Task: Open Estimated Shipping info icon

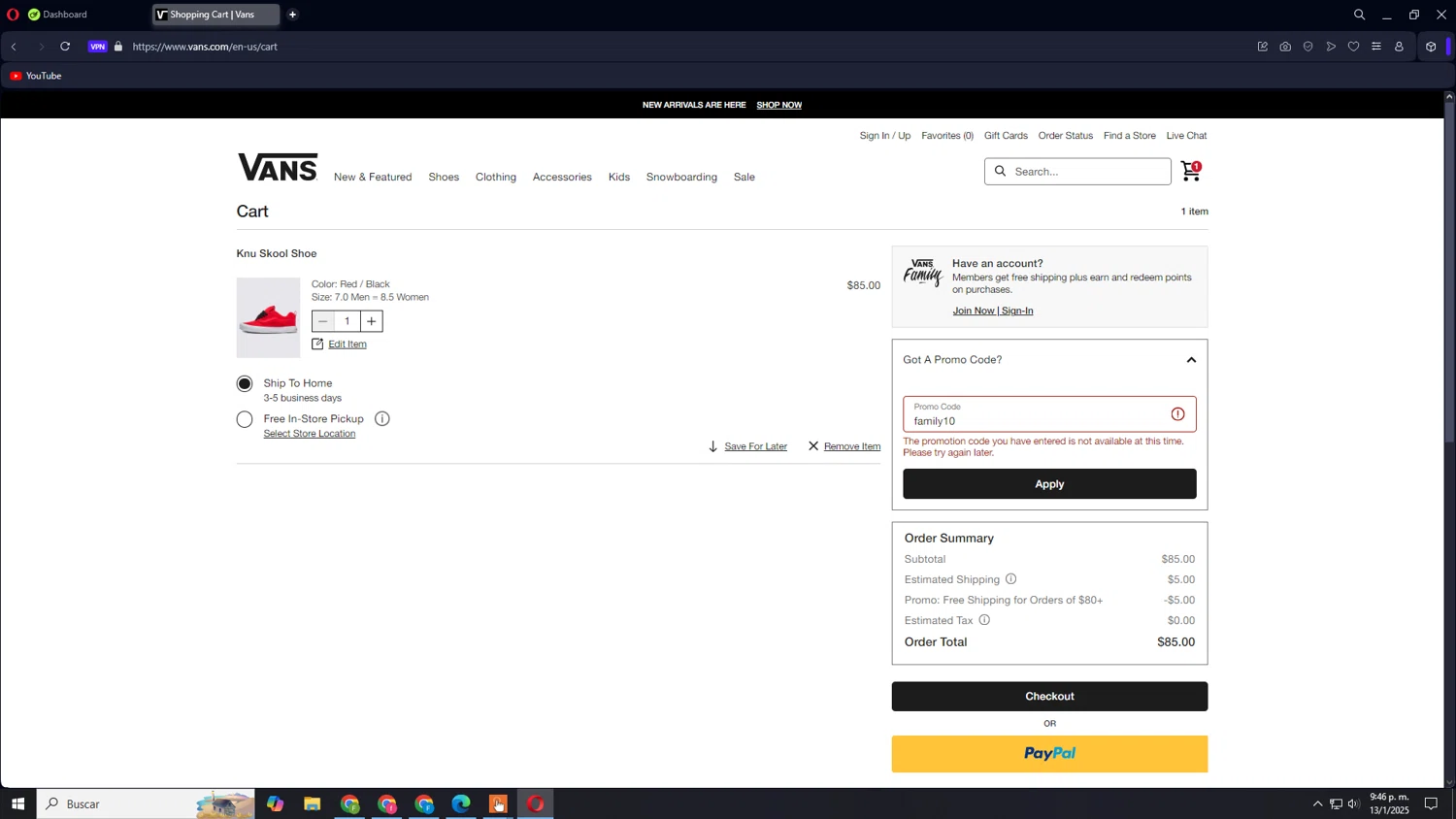Action: tap(1010, 579)
